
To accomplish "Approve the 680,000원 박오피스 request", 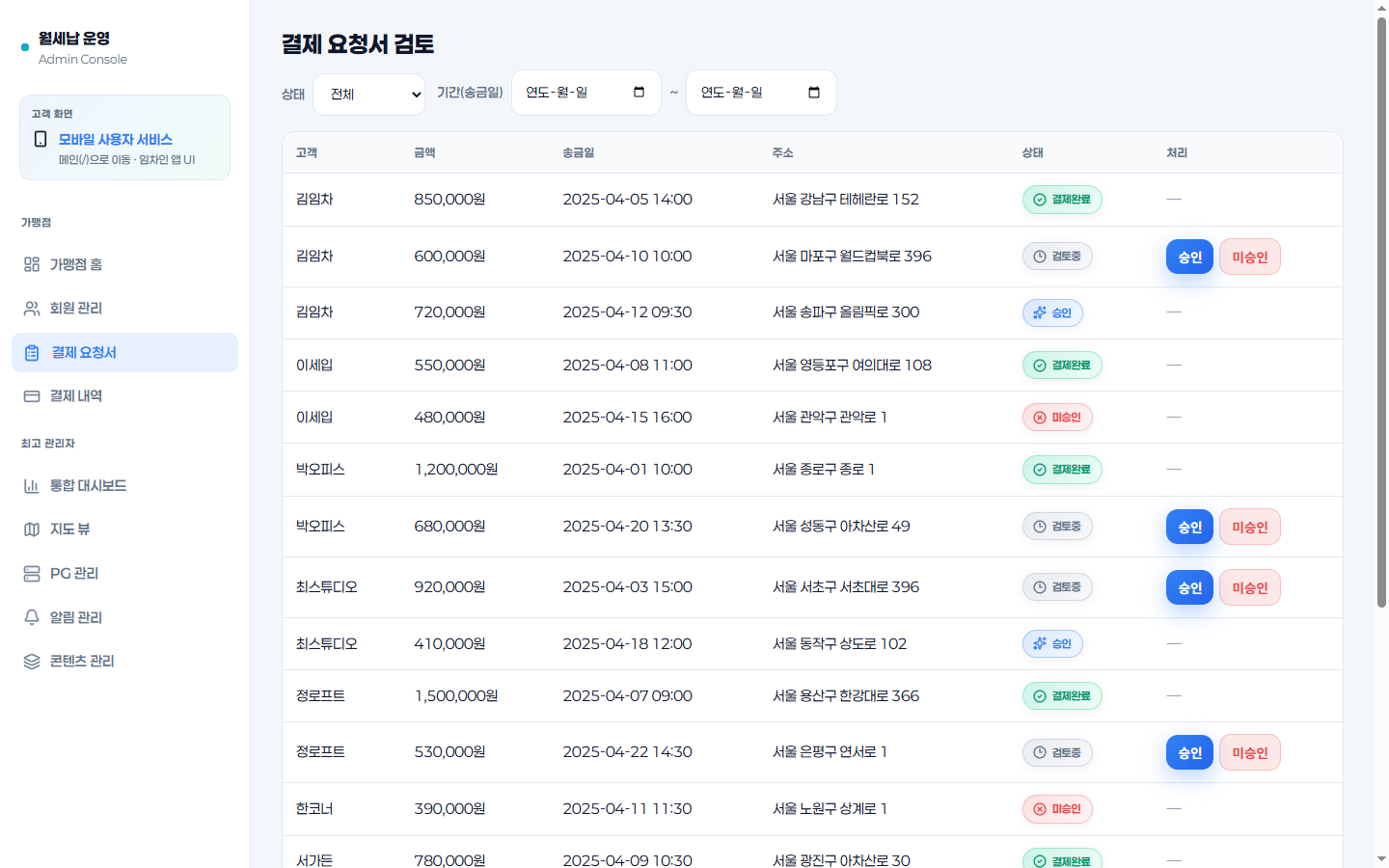I will coord(1189,527).
